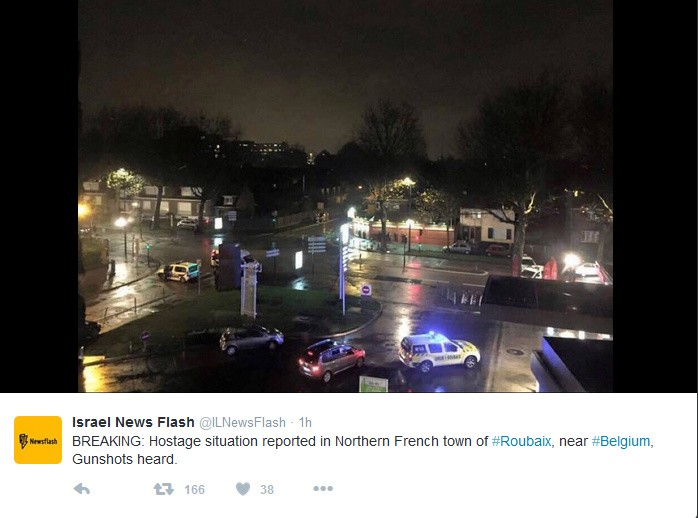Viewport: 698px width, 518px height.
Task: Open the three-dot more options menu
Action: 323,489
